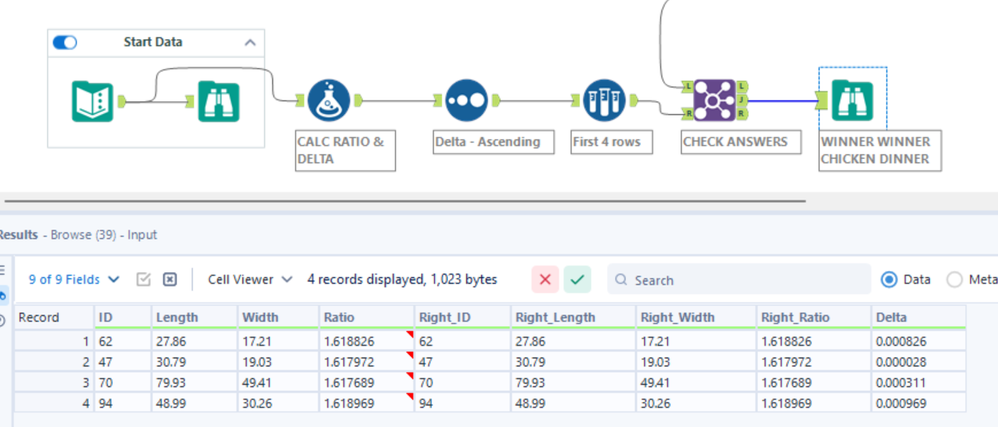998x427 pixels.
Task: Select the First 4 rows sample tool
Action: tap(605, 100)
